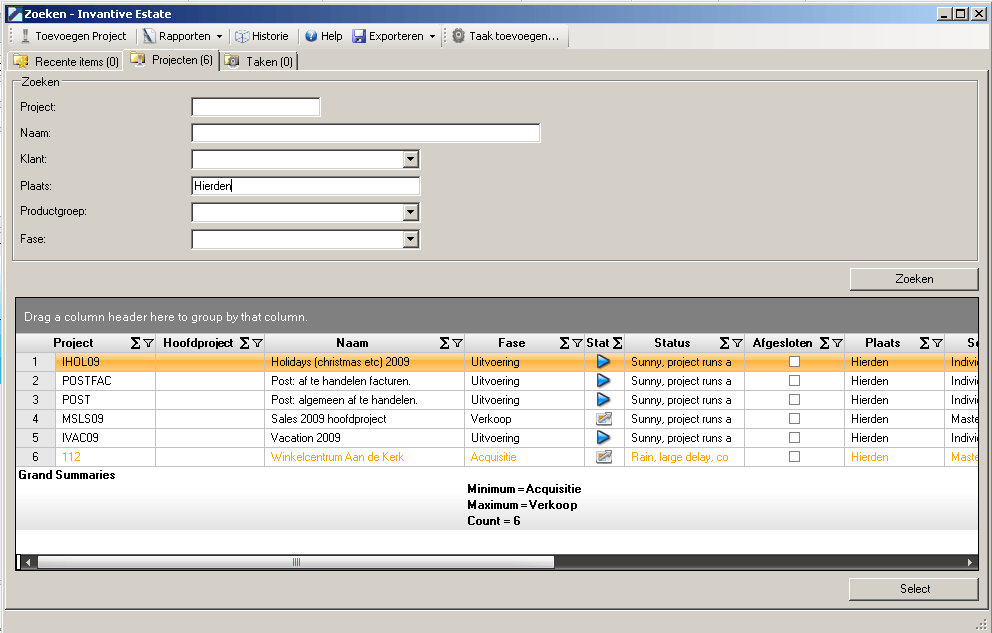Click the blue play status icon for POSTFAC
The width and height of the screenshot is (992, 633).
(x=604, y=381)
